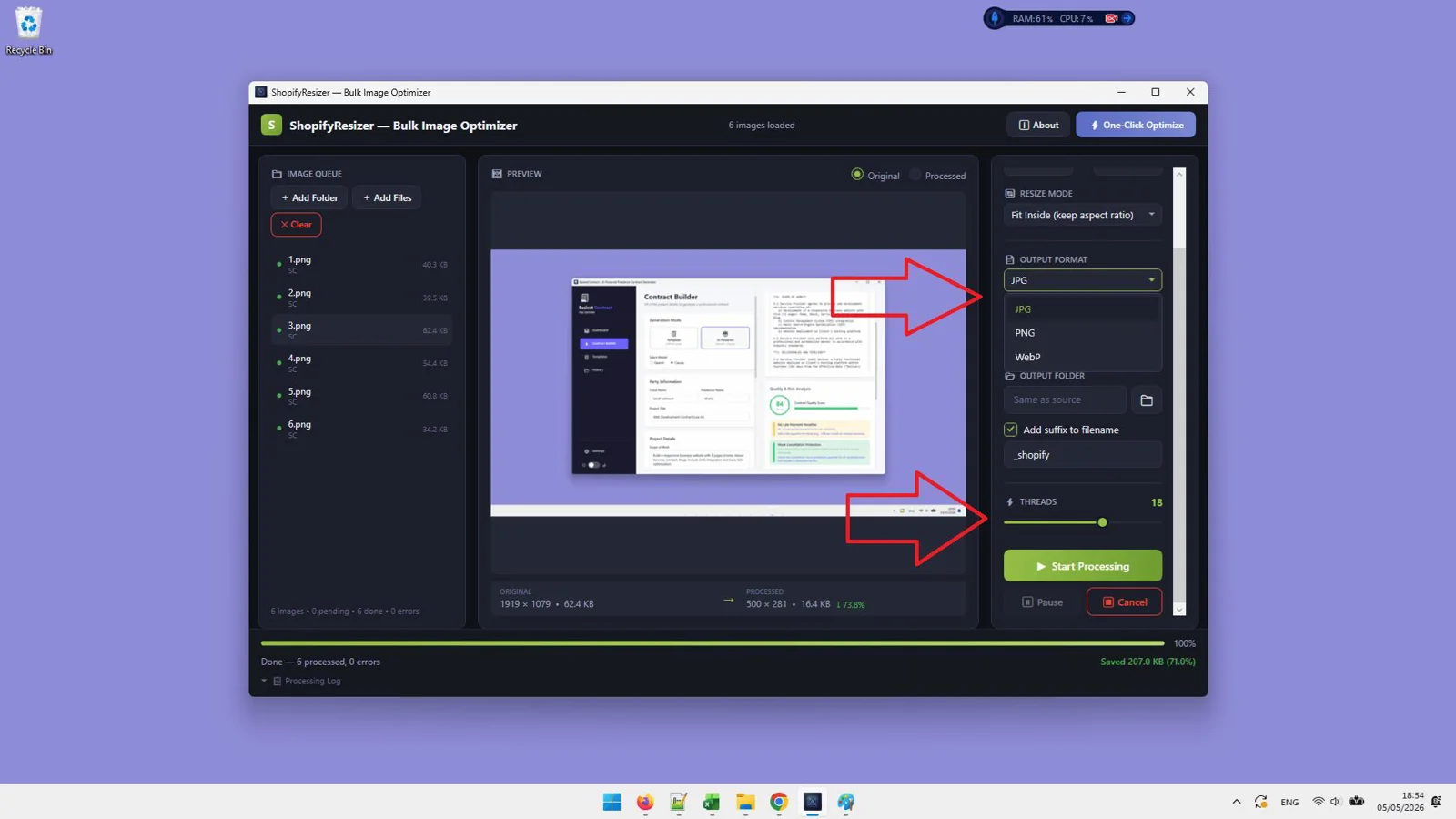This screenshot has height=819, width=1456.
Task: Click the preview image thumbnail
Action: point(728,383)
